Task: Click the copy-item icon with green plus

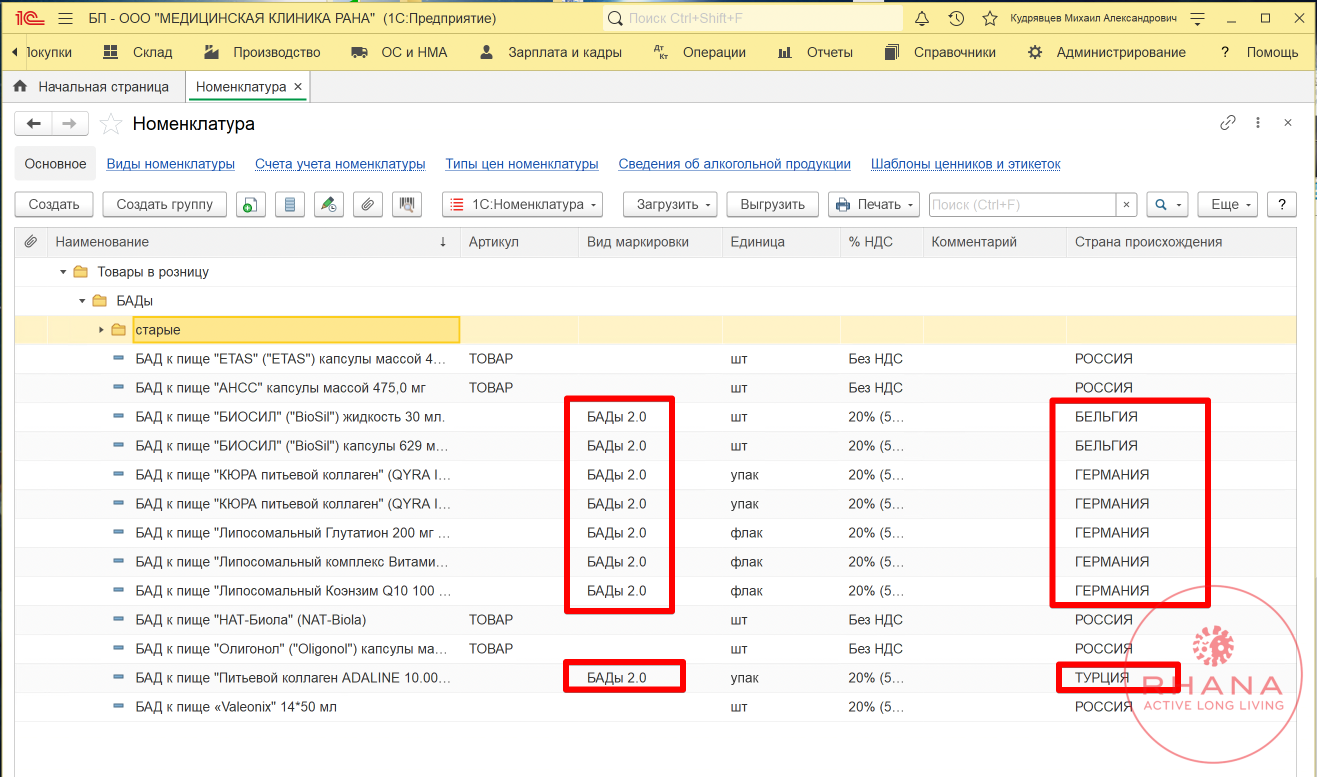Action: (250, 204)
